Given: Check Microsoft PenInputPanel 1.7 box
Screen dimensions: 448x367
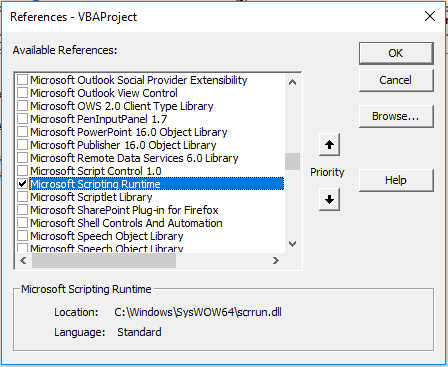Looking at the screenshot, I should tap(22, 119).
